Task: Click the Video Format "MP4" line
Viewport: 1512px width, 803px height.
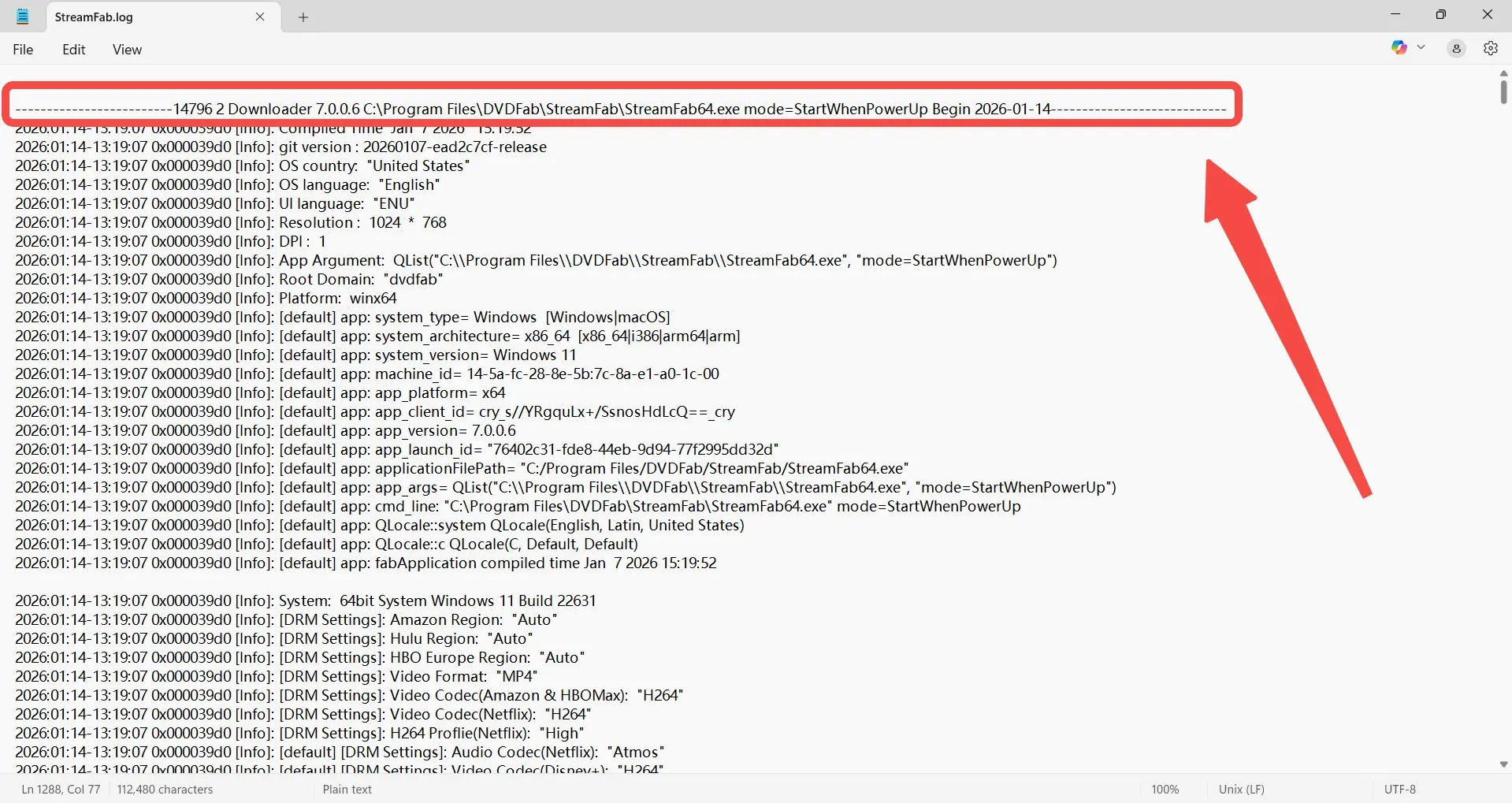Action: [x=277, y=677]
